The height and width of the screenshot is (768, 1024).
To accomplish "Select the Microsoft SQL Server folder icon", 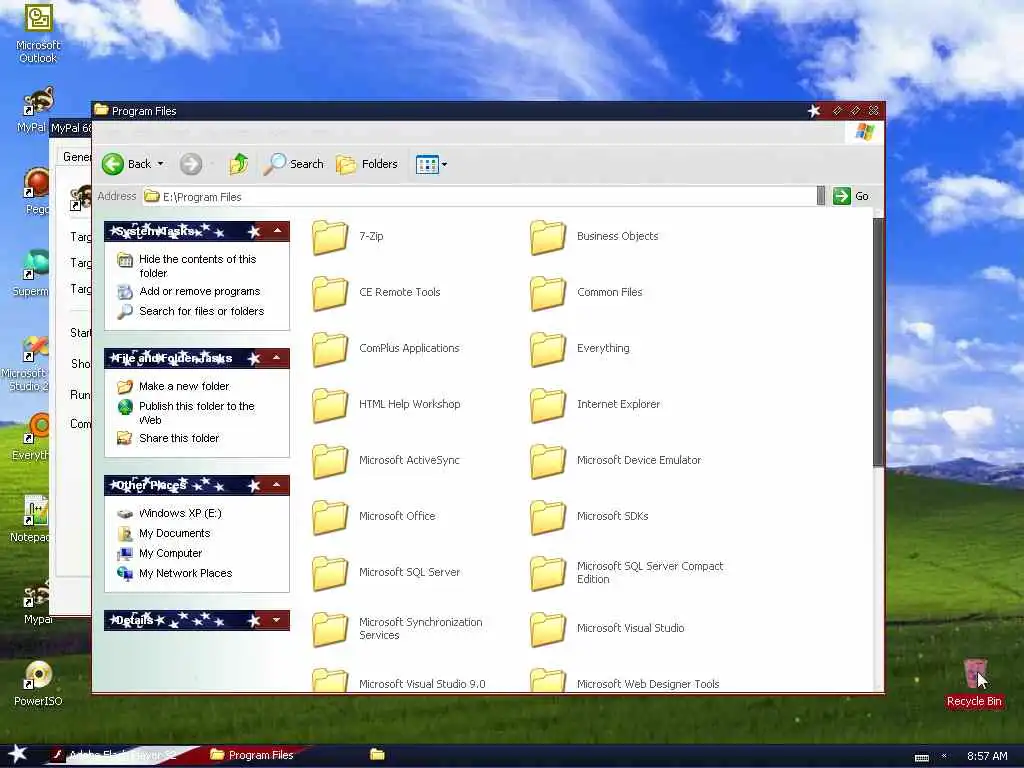I will [330, 573].
